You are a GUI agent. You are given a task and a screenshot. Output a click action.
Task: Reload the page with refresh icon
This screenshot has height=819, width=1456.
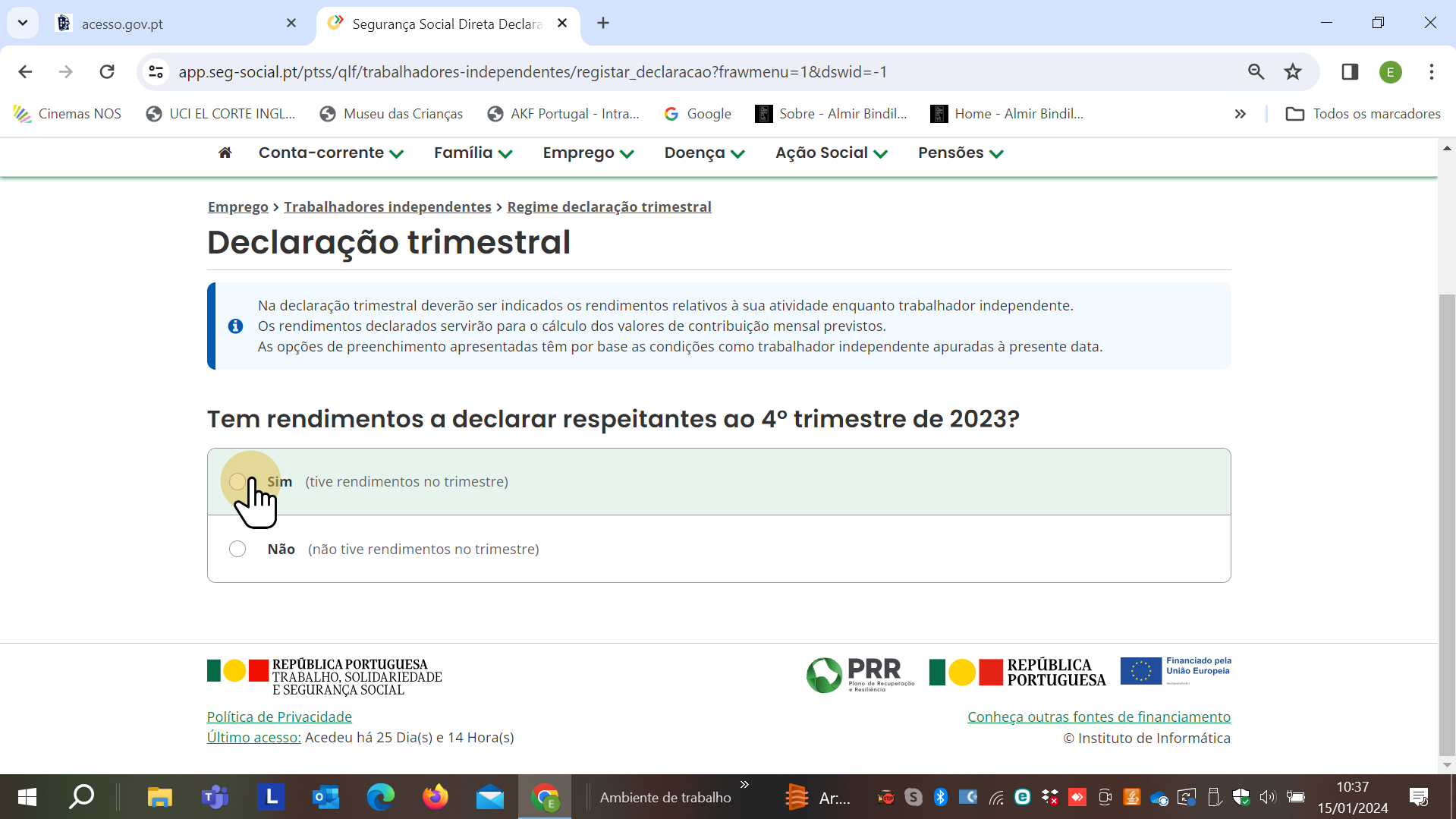tap(107, 72)
